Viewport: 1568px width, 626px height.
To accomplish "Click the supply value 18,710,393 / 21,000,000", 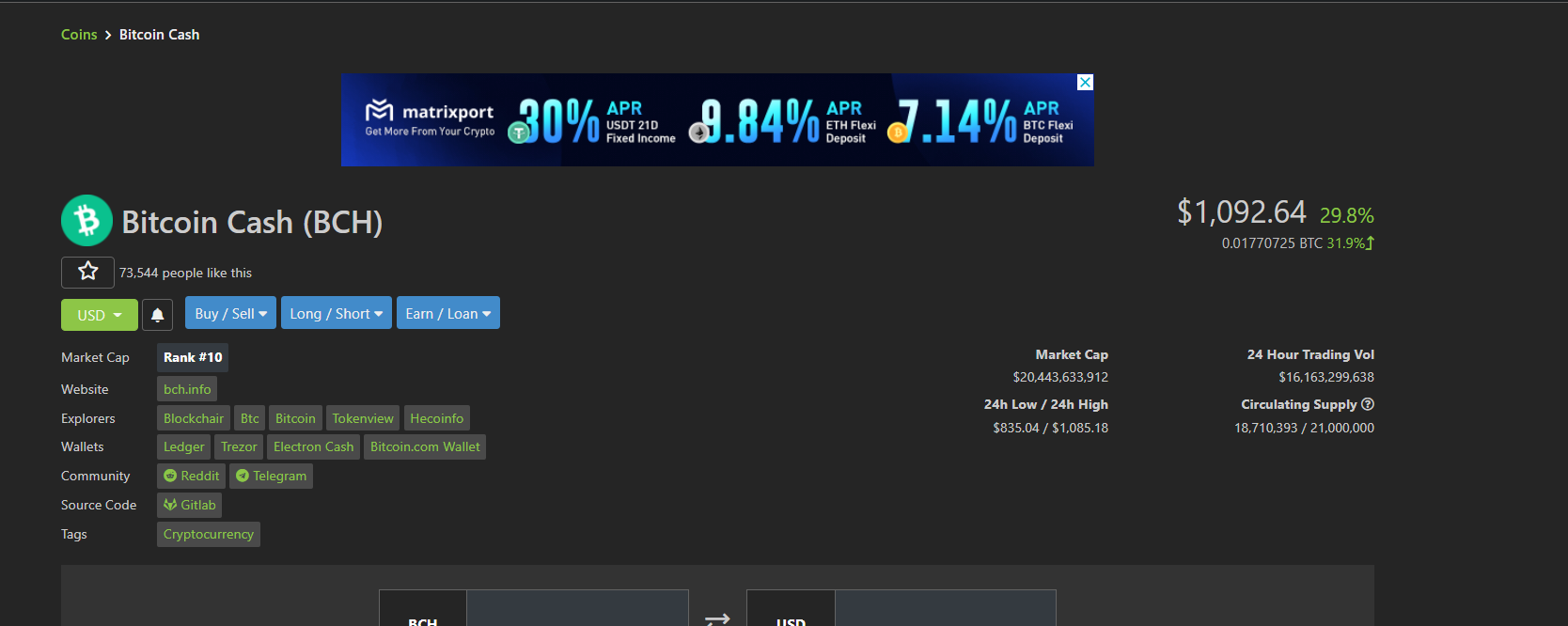I will (x=1304, y=428).
